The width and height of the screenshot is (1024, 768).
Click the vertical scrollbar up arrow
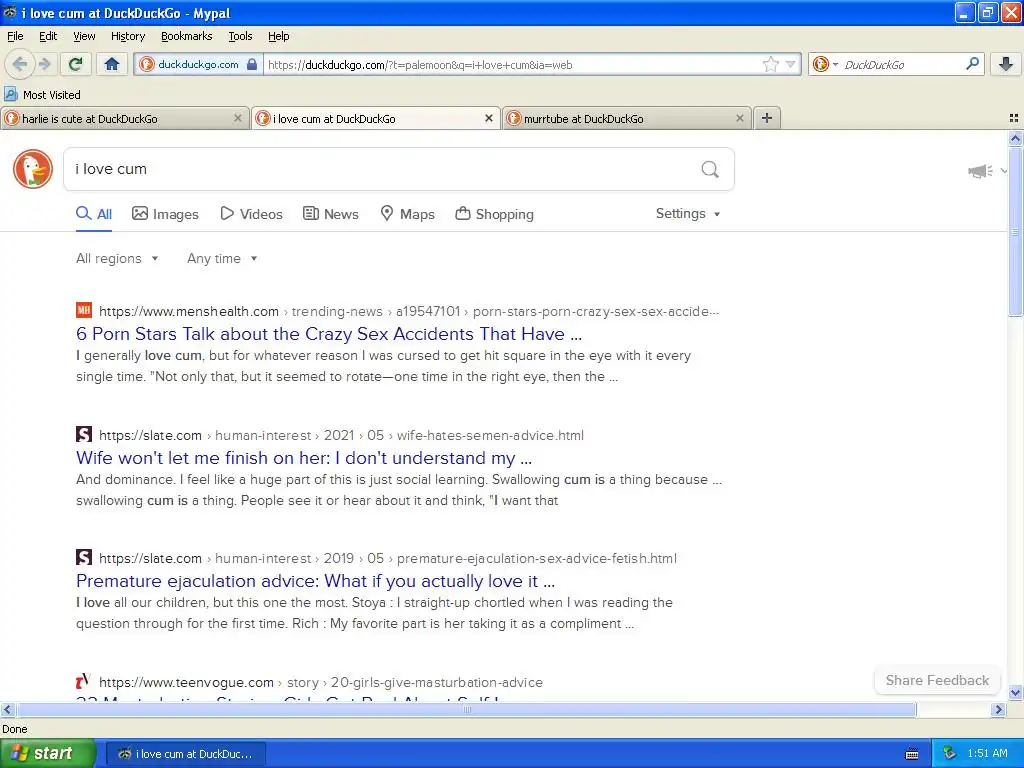[x=1015, y=138]
